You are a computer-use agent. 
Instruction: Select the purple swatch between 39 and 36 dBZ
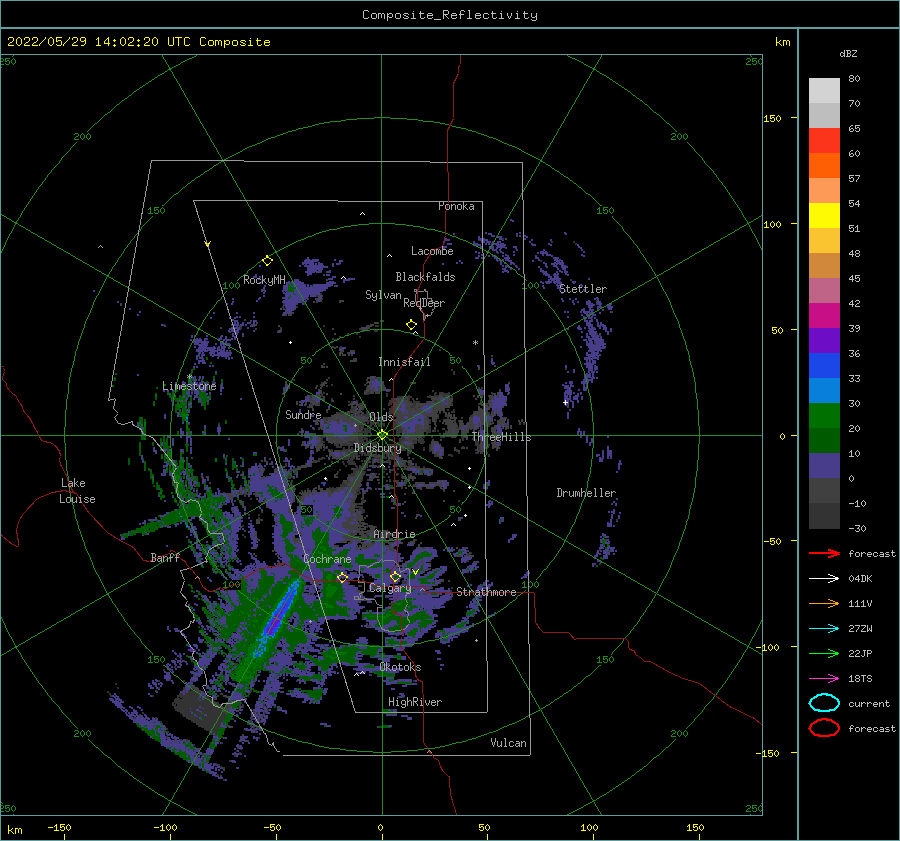824,341
